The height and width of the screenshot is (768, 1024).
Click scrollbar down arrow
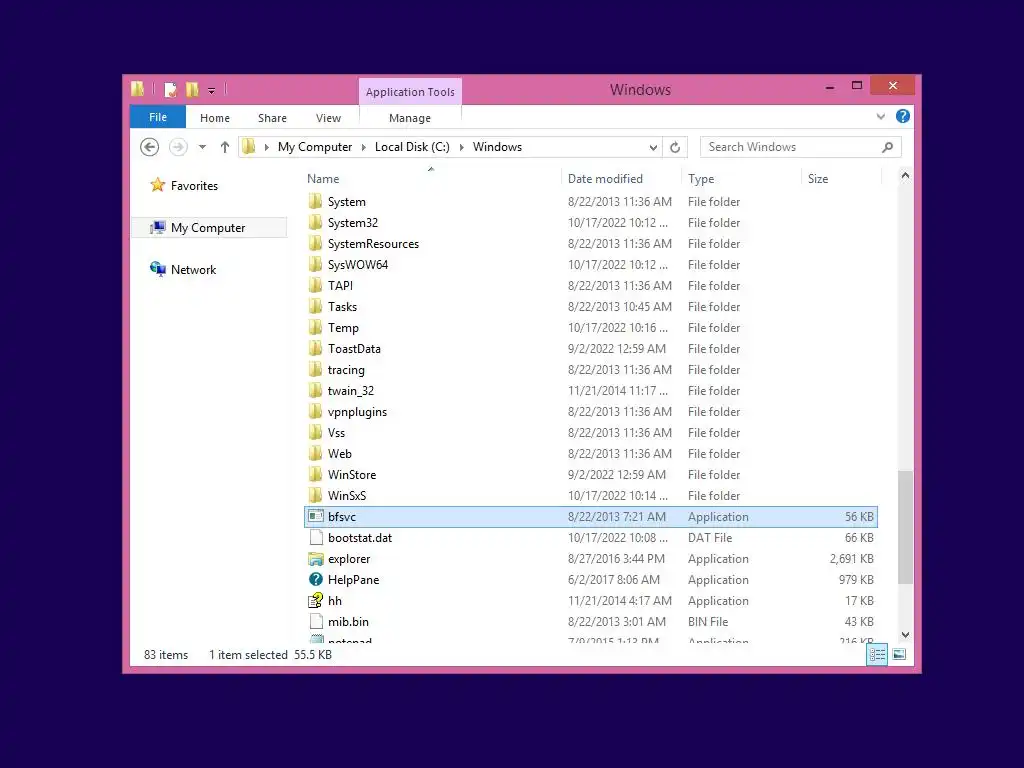[x=905, y=635]
